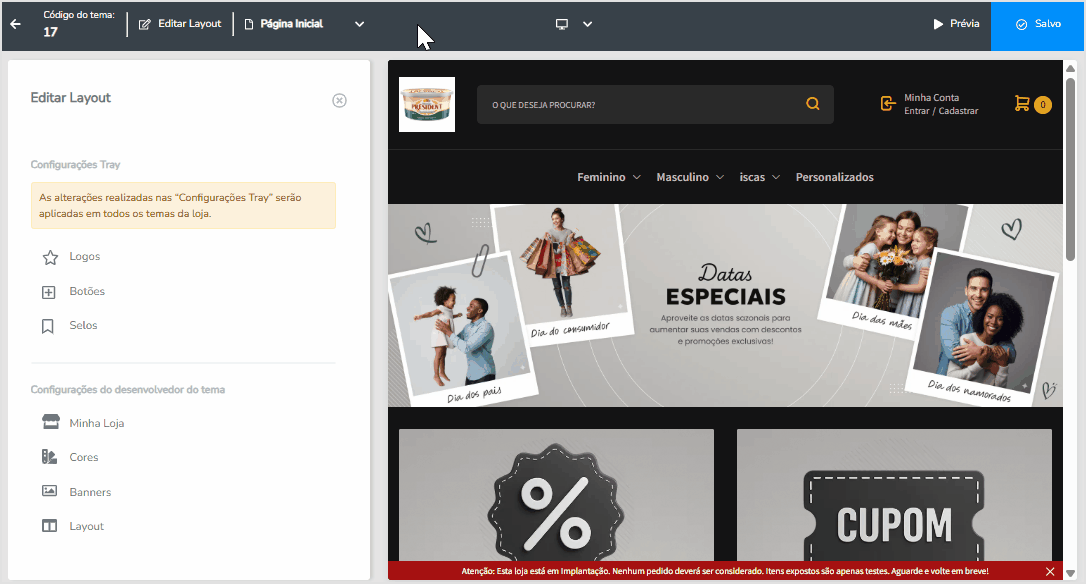Open the Personalizados menu item
Viewport: 1086px width, 584px height.
(x=835, y=177)
